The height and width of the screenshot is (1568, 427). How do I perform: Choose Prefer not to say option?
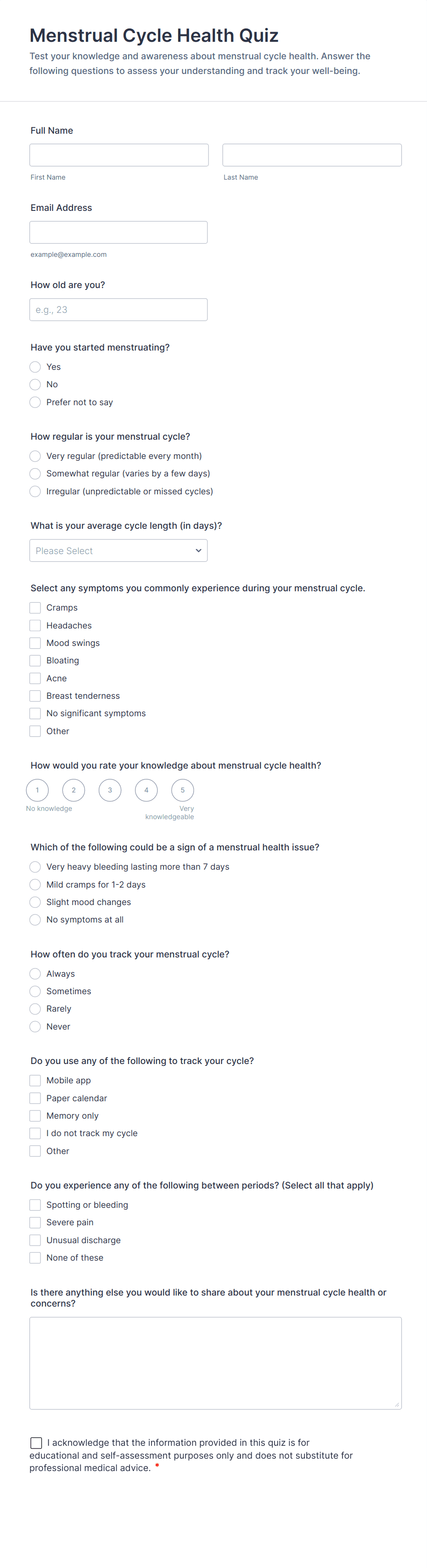coord(35,402)
